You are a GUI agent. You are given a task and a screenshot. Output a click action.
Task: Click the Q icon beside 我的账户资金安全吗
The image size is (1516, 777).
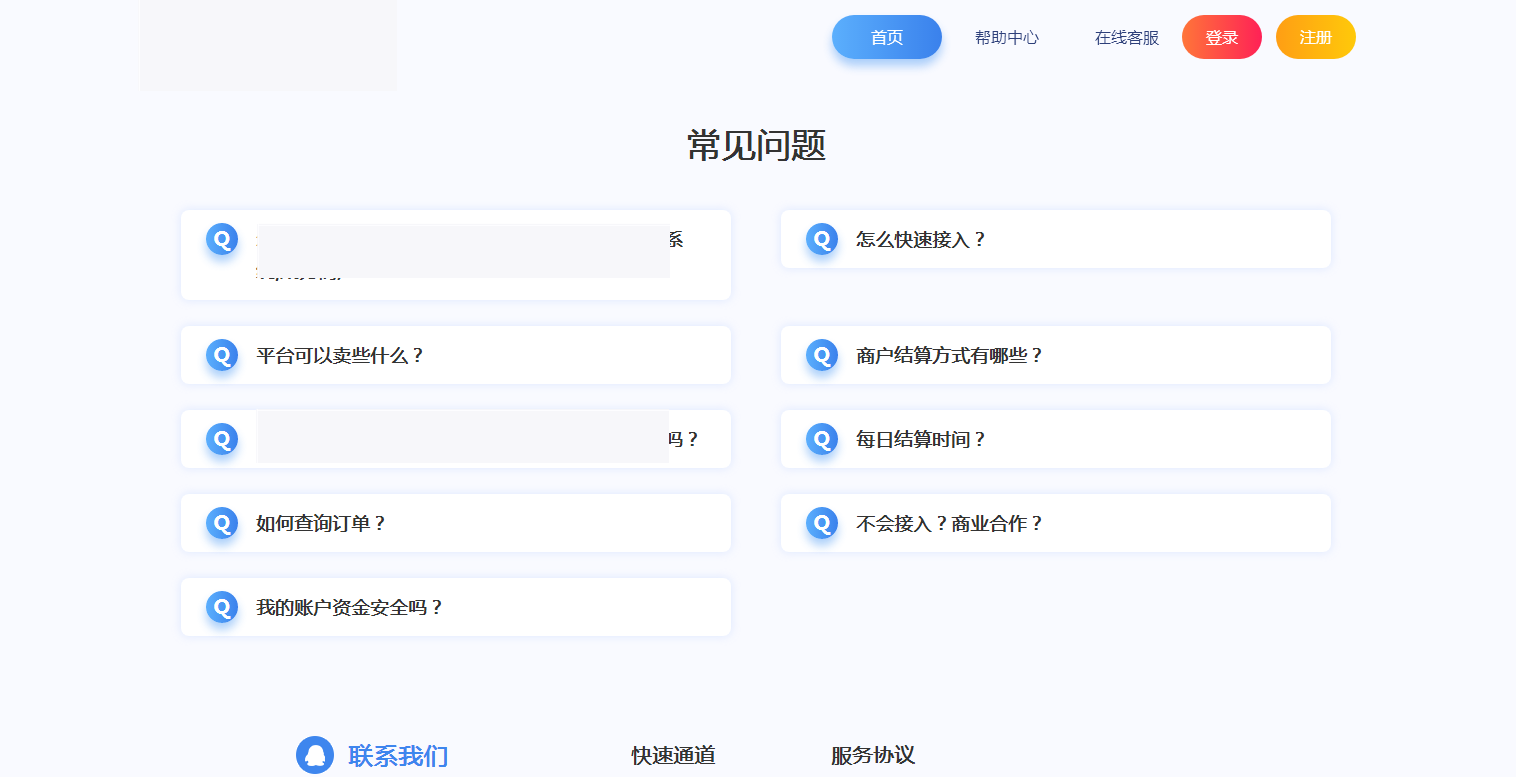[221, 606]
